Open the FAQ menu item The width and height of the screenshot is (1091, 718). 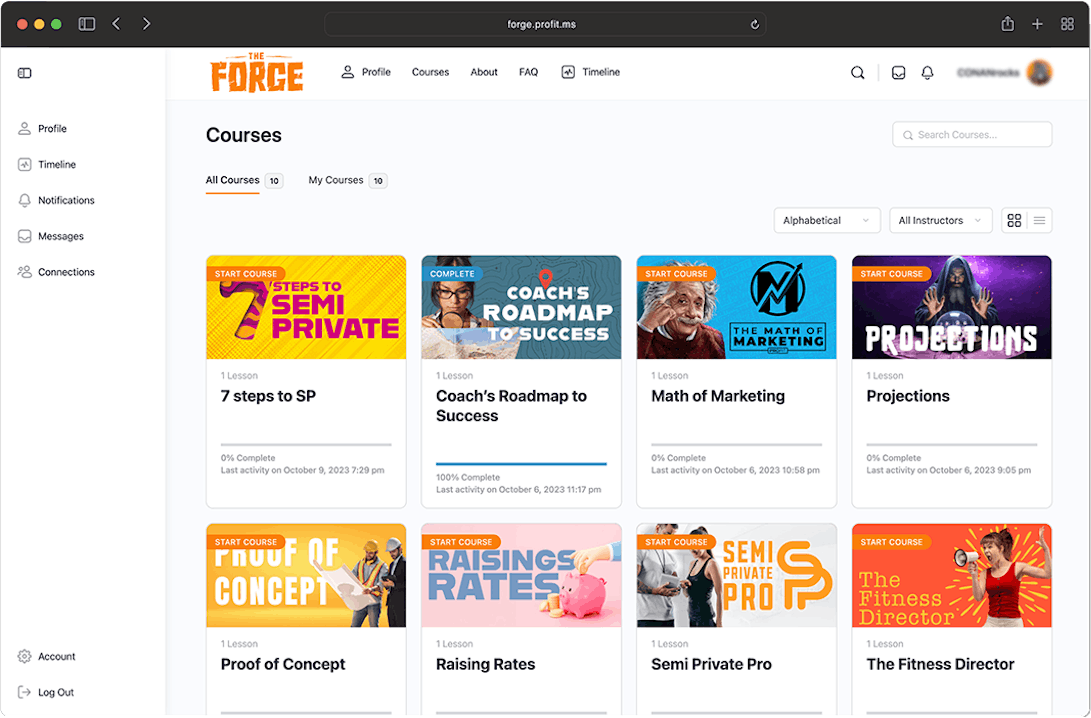(528, 72)
